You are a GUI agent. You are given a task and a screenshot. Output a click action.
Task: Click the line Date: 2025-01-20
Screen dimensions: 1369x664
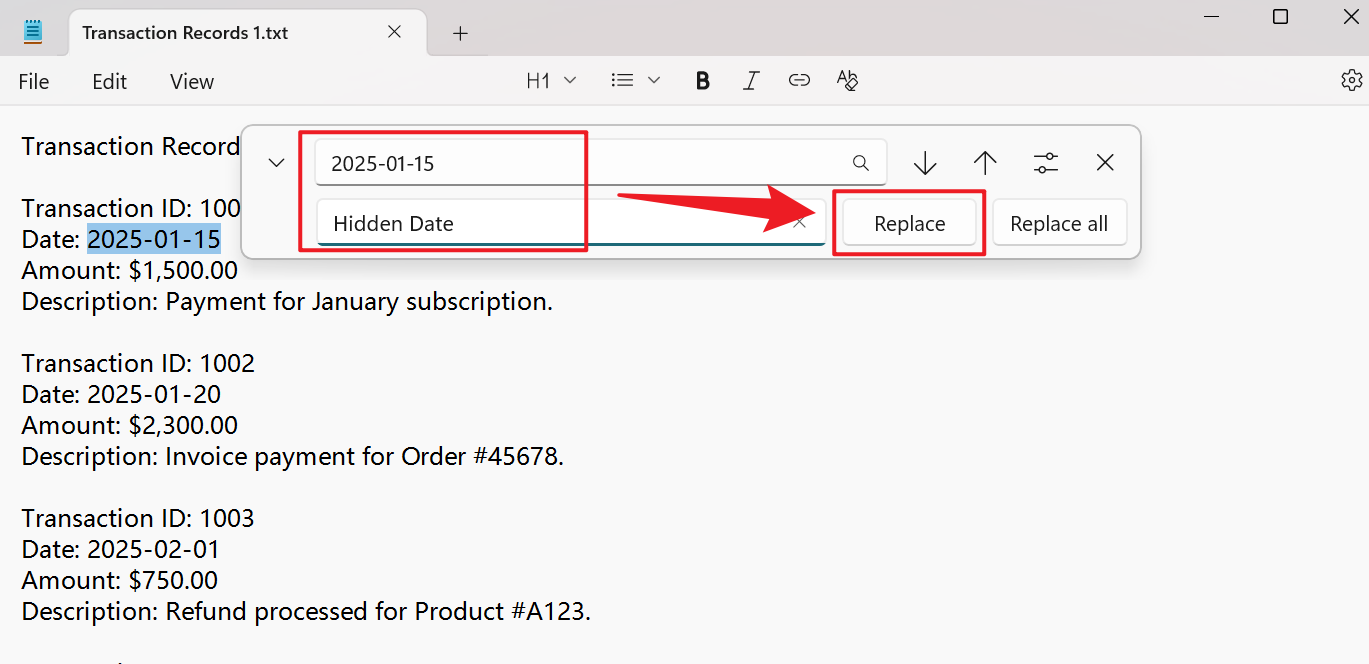point(121,394)
